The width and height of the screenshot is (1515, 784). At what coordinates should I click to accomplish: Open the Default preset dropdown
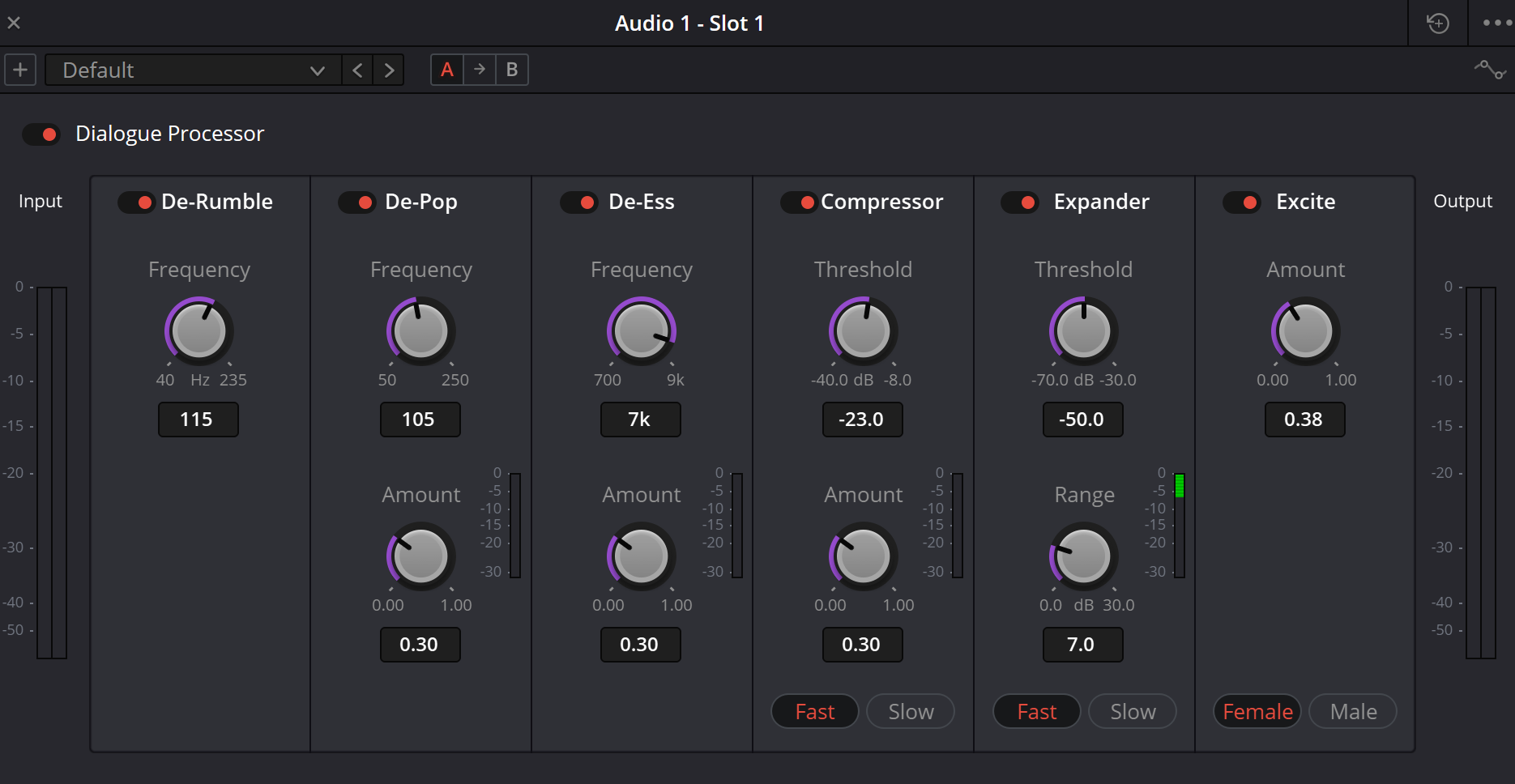click(x=193, y=70)
